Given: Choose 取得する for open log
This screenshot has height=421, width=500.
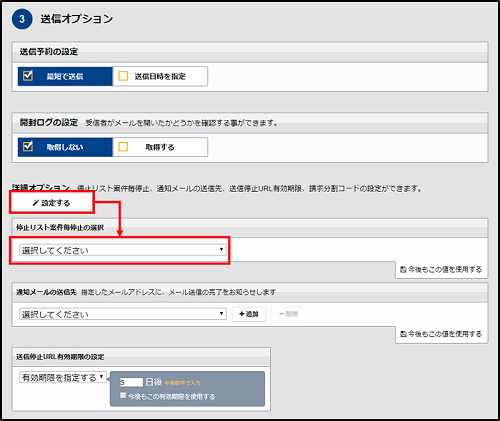Looking at the screenshot, I should 160,147.
